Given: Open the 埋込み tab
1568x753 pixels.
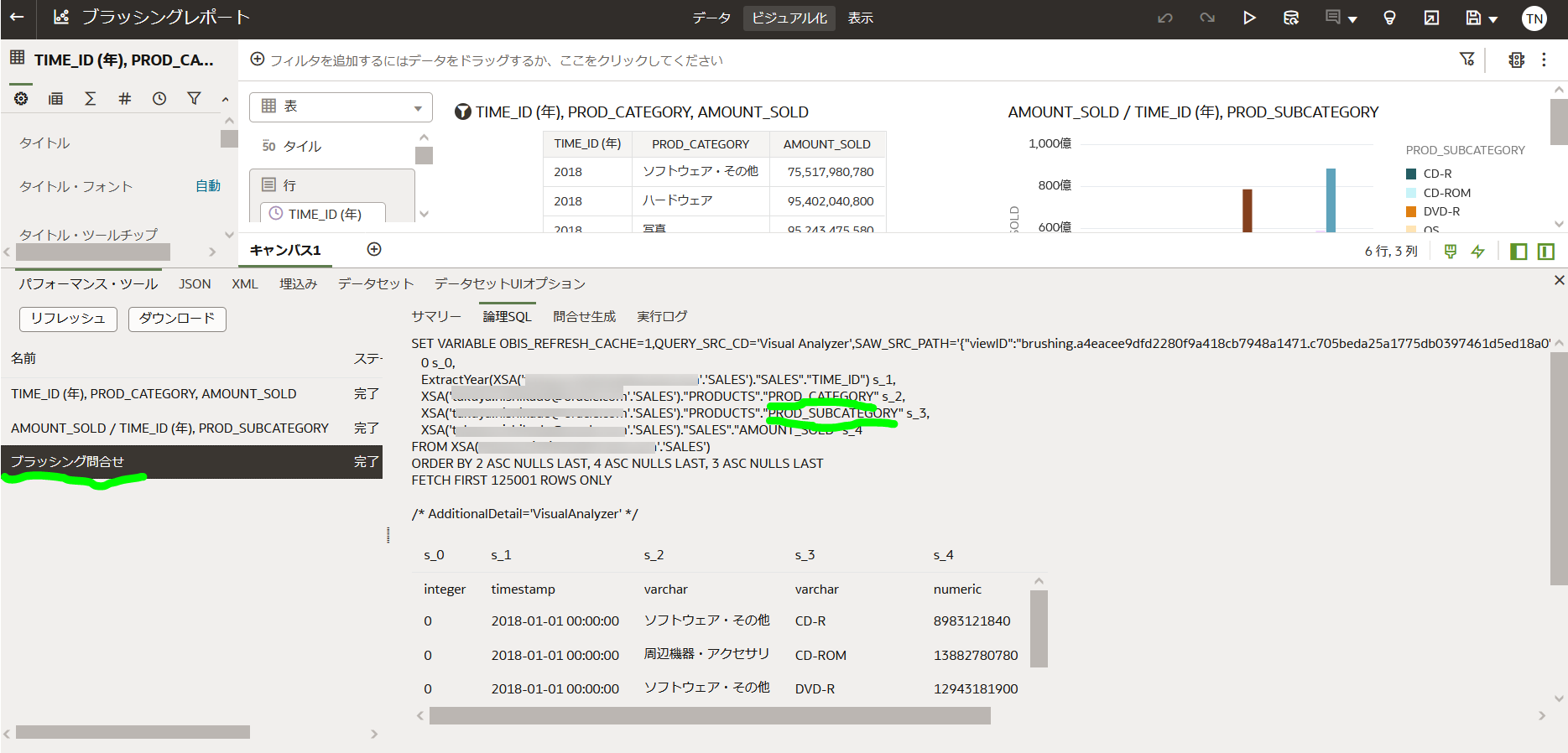Looking at the screenshot, I should point(298,283).
